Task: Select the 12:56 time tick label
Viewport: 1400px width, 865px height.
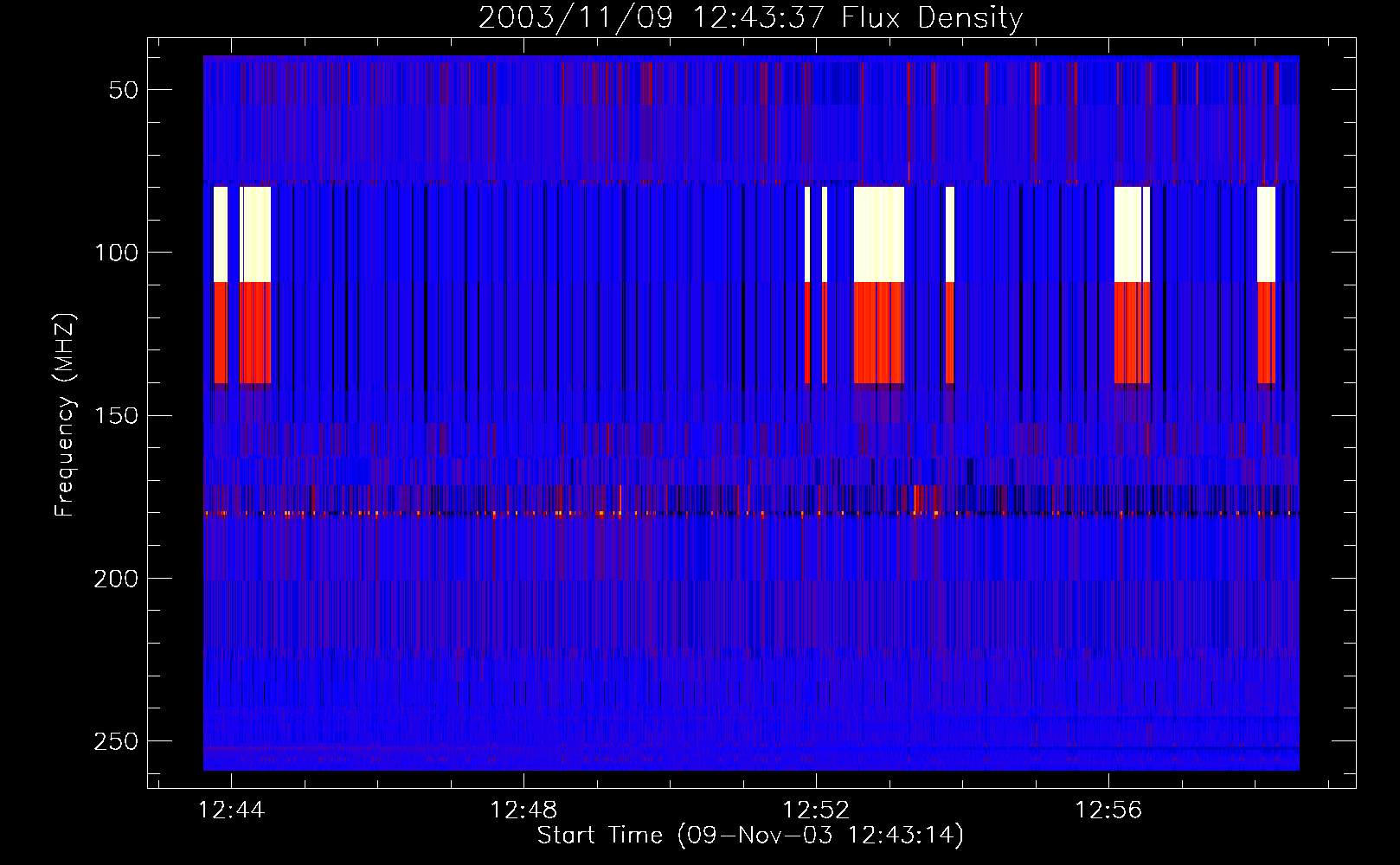Action: click(x=1108, y=811)
